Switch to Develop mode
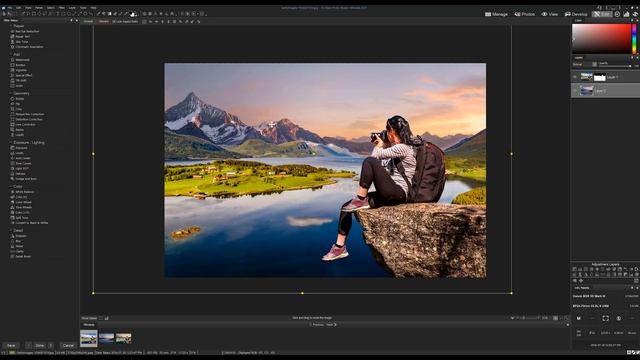640x360 pixels. click(x=576, y=14)
